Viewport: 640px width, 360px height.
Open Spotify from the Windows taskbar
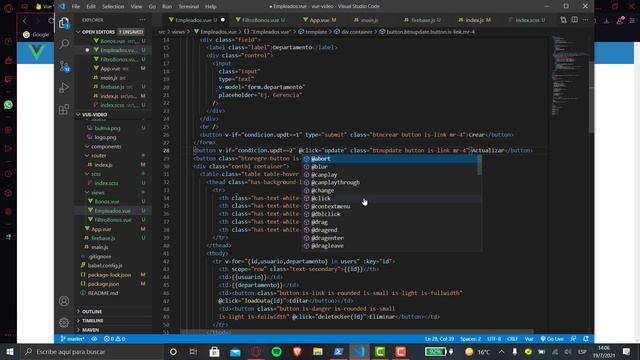tap(276, 351)
